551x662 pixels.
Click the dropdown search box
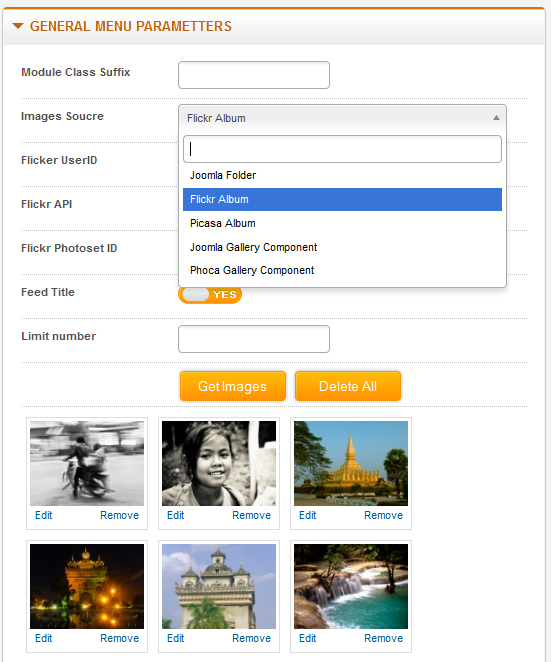342,149
